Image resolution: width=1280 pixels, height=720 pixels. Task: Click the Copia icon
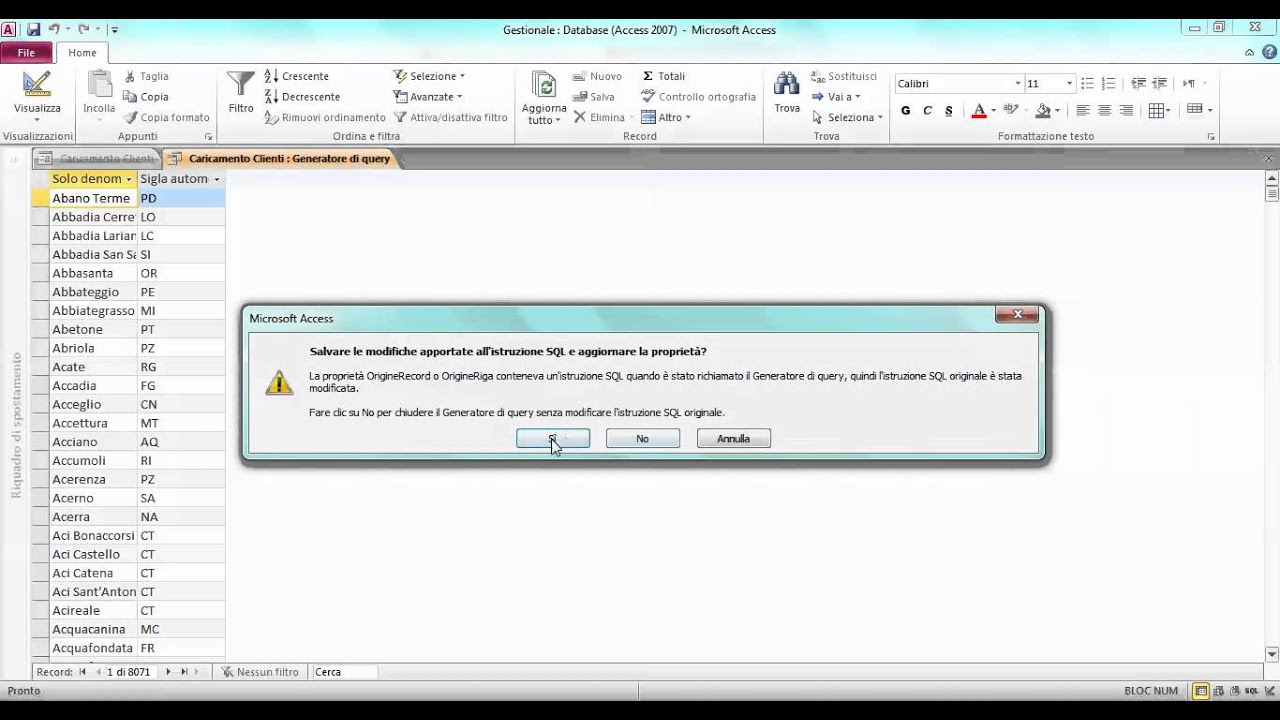pos(130,97)
